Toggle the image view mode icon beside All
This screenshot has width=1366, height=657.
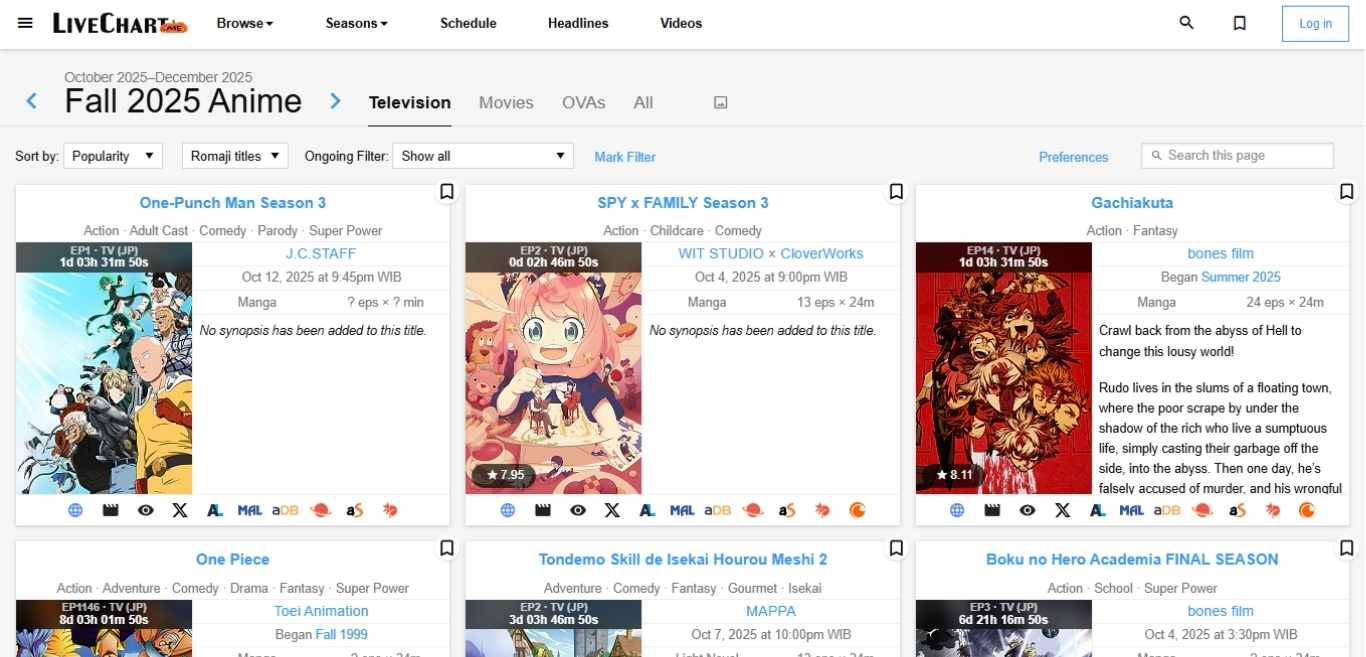click(x=720, y=102)
